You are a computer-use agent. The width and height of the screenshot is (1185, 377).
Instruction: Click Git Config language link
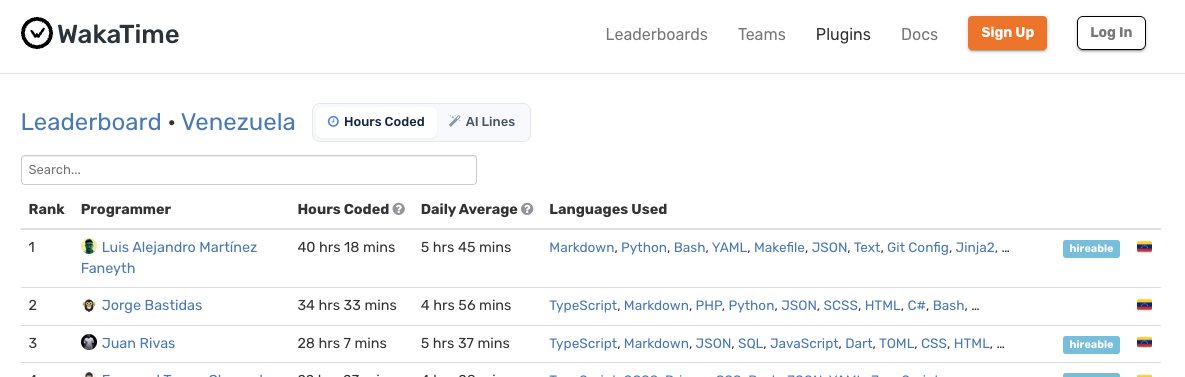pyautogui.click(x=917, y=247)
